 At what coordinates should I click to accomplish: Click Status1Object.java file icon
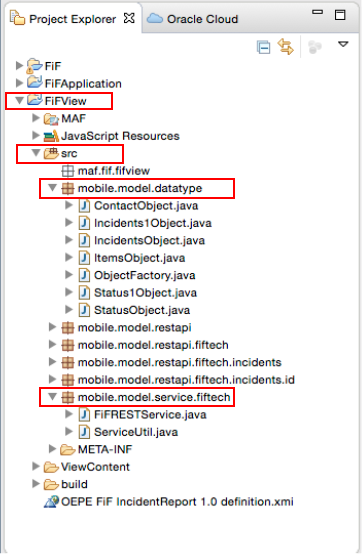[x=84, y=293]
